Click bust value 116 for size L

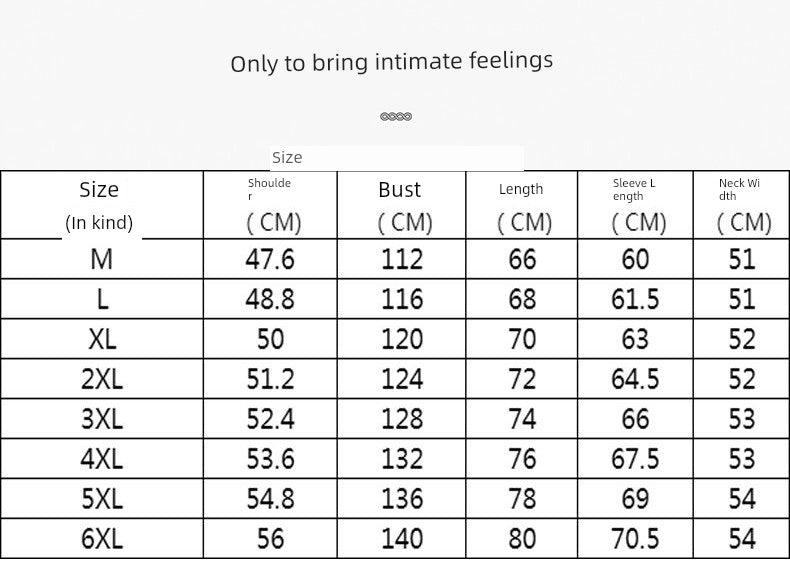click(x=402, y=299)
